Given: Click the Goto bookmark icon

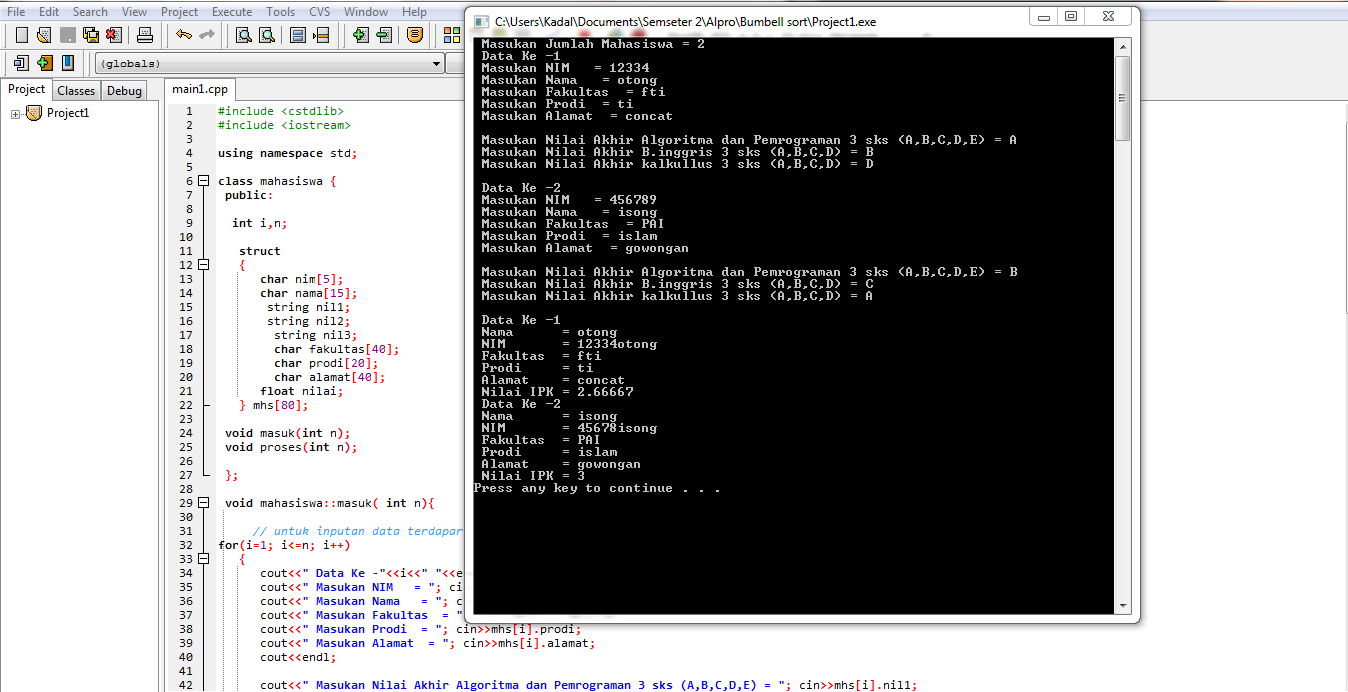Looking at the screenshot, I should [68, 63].
